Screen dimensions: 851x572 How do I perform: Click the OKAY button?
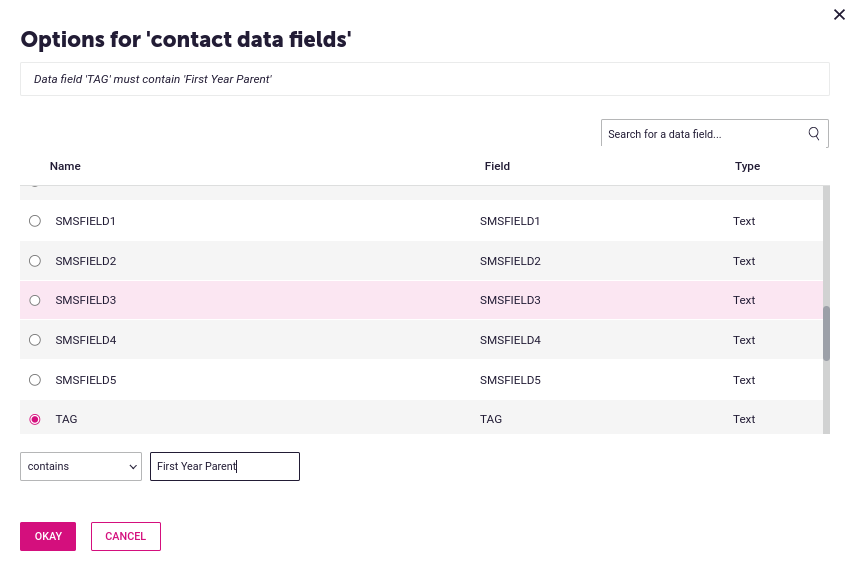[48, 536]
